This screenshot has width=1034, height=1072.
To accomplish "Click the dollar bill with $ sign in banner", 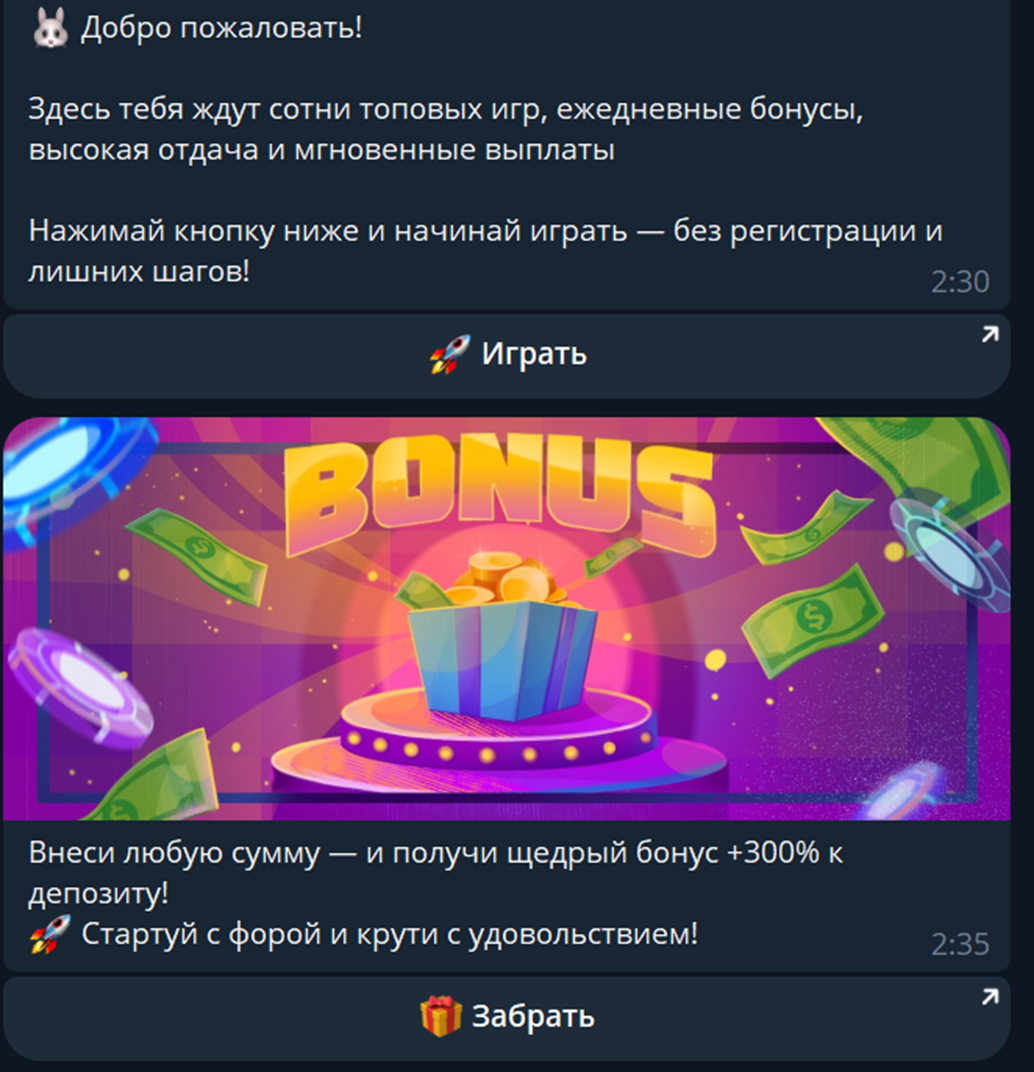I will point(812,620).
